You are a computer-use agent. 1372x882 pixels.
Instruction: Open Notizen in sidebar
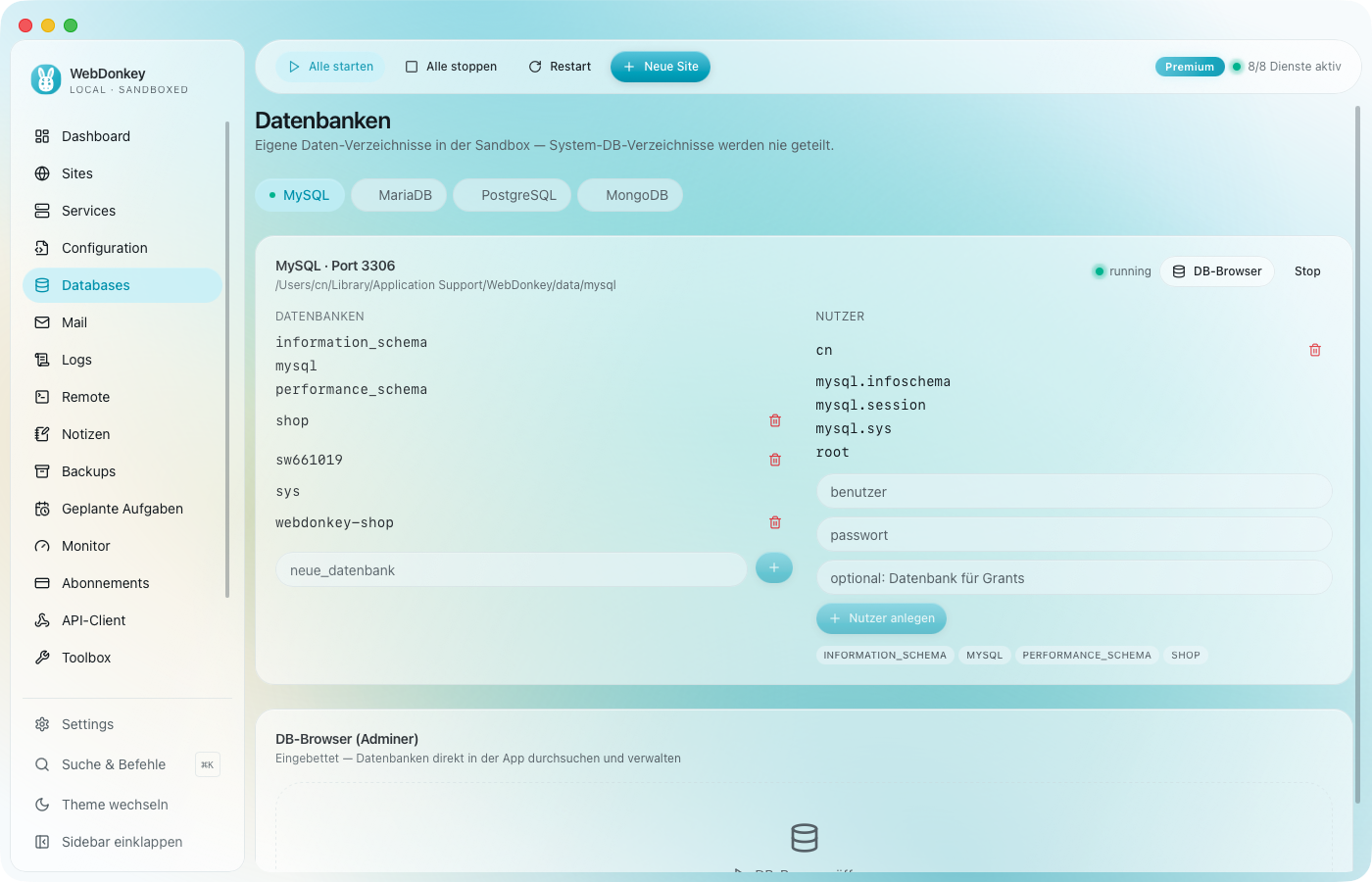[x=123, y=434]
